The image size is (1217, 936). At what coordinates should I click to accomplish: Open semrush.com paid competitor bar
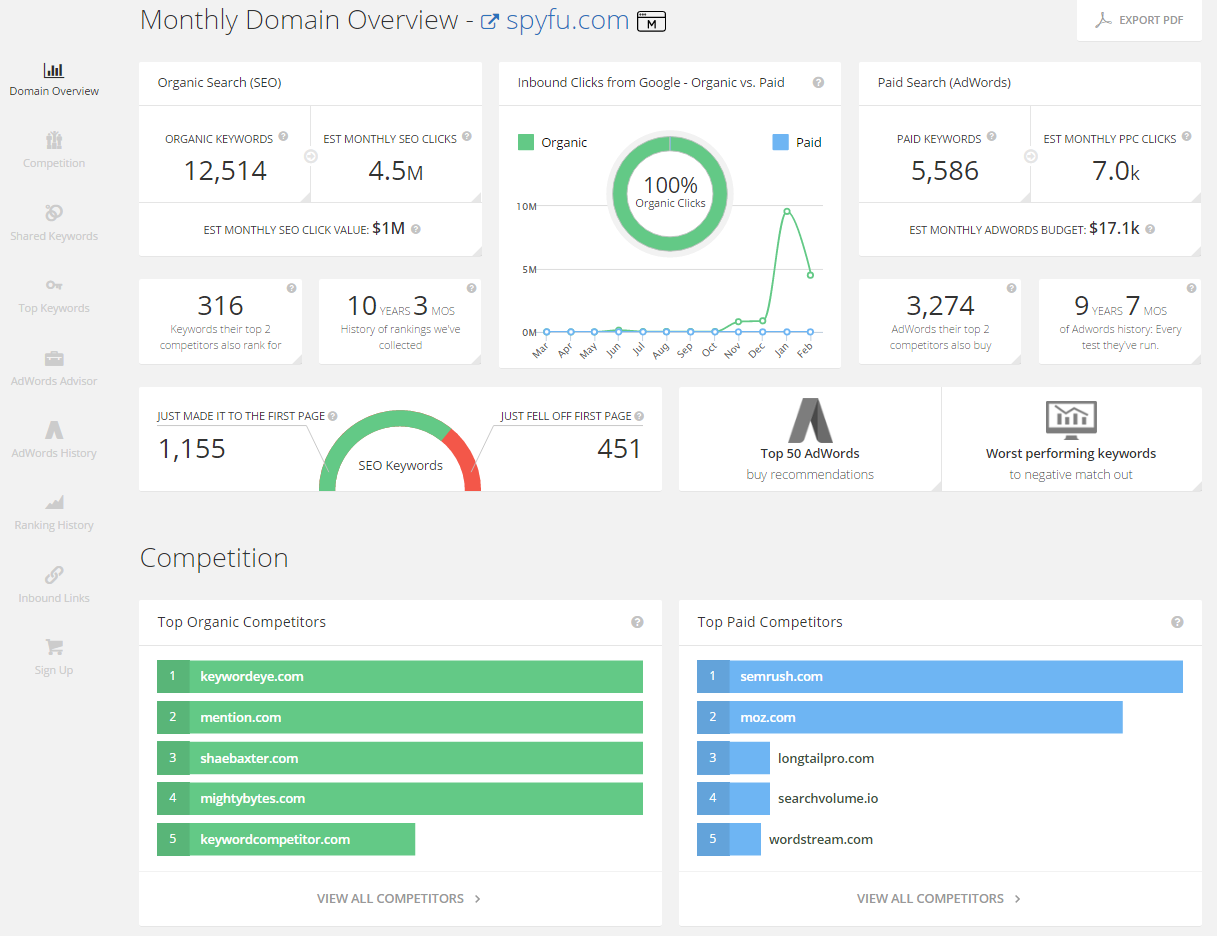point(940,676)
